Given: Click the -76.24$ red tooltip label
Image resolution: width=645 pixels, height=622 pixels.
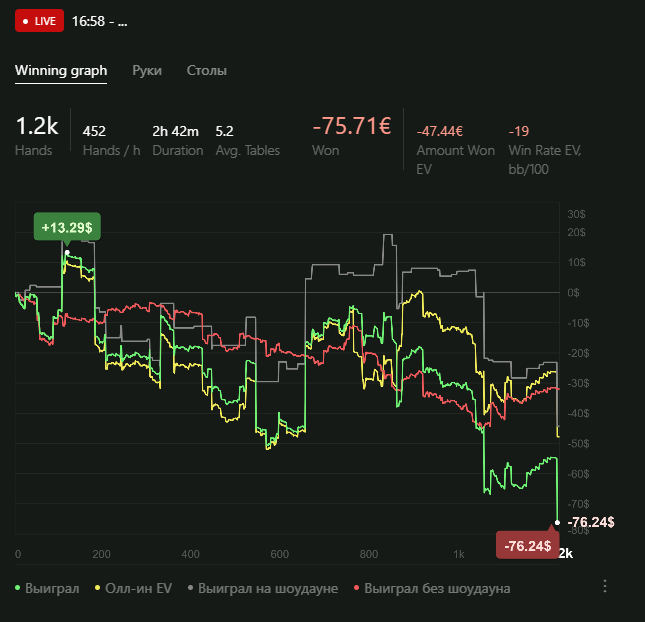Looking at the screenshot, I should point(527,546).
